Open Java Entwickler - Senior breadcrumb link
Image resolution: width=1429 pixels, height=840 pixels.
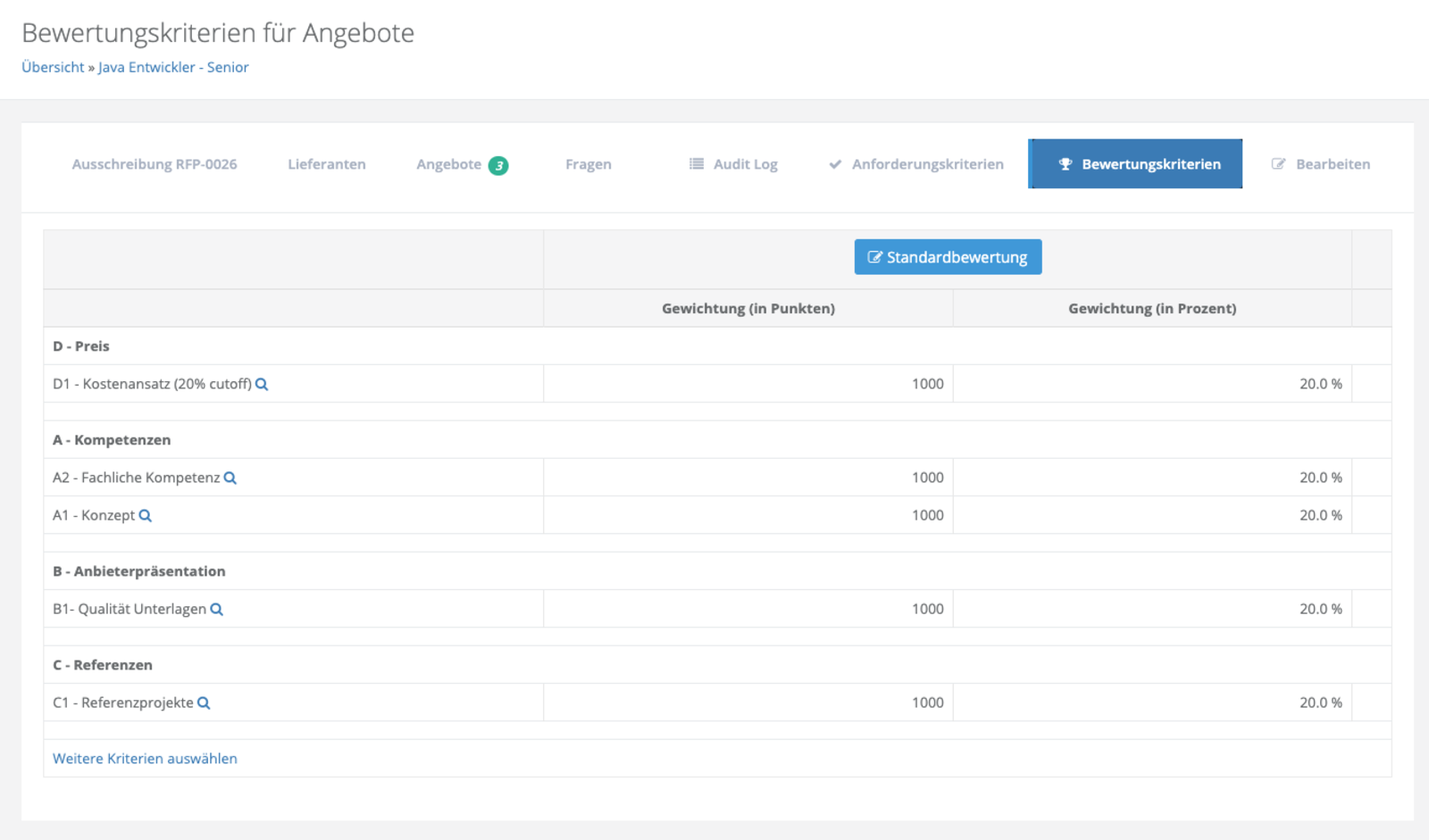(173, 67)
